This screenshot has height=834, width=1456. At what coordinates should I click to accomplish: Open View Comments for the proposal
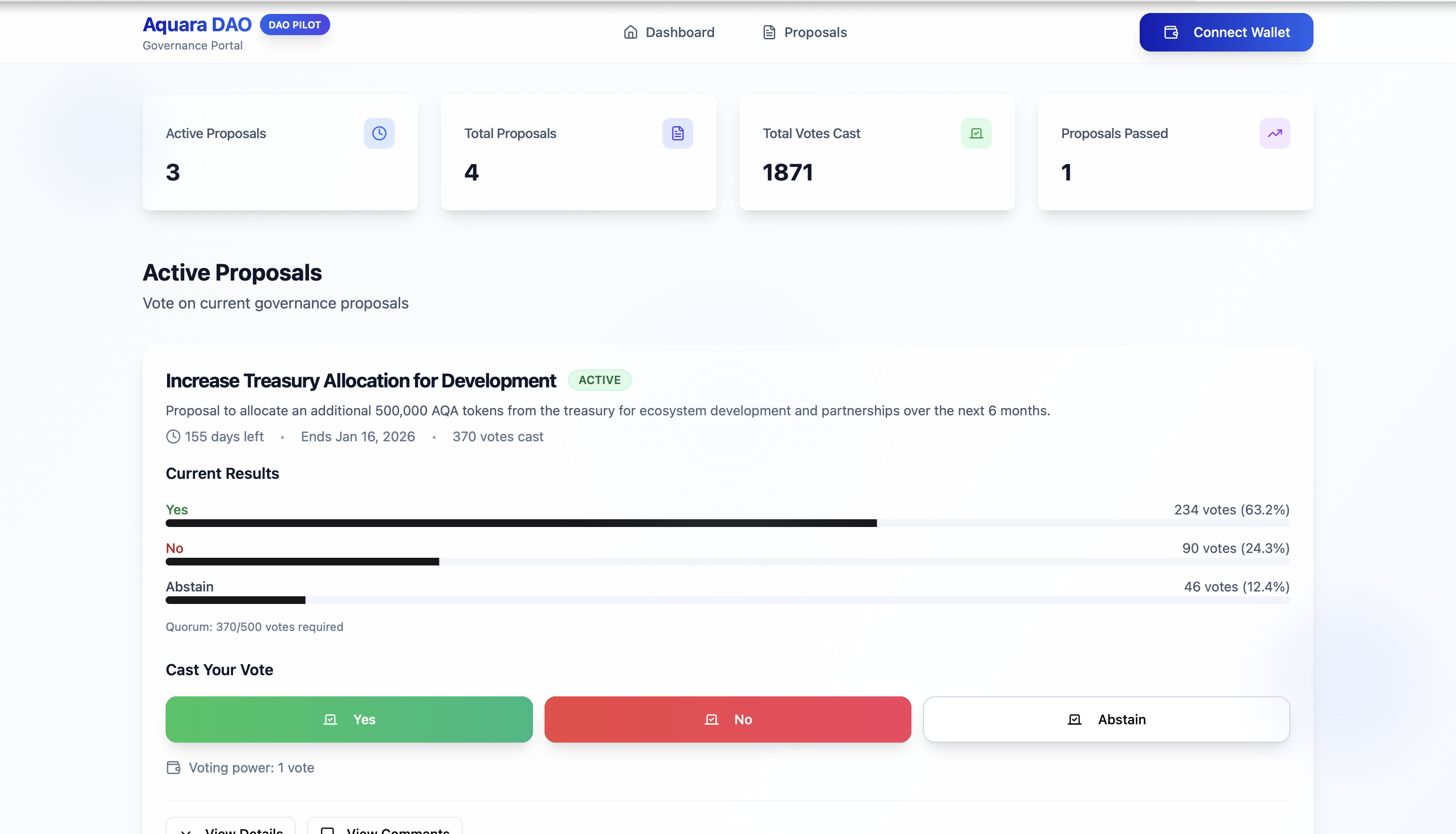385,827
